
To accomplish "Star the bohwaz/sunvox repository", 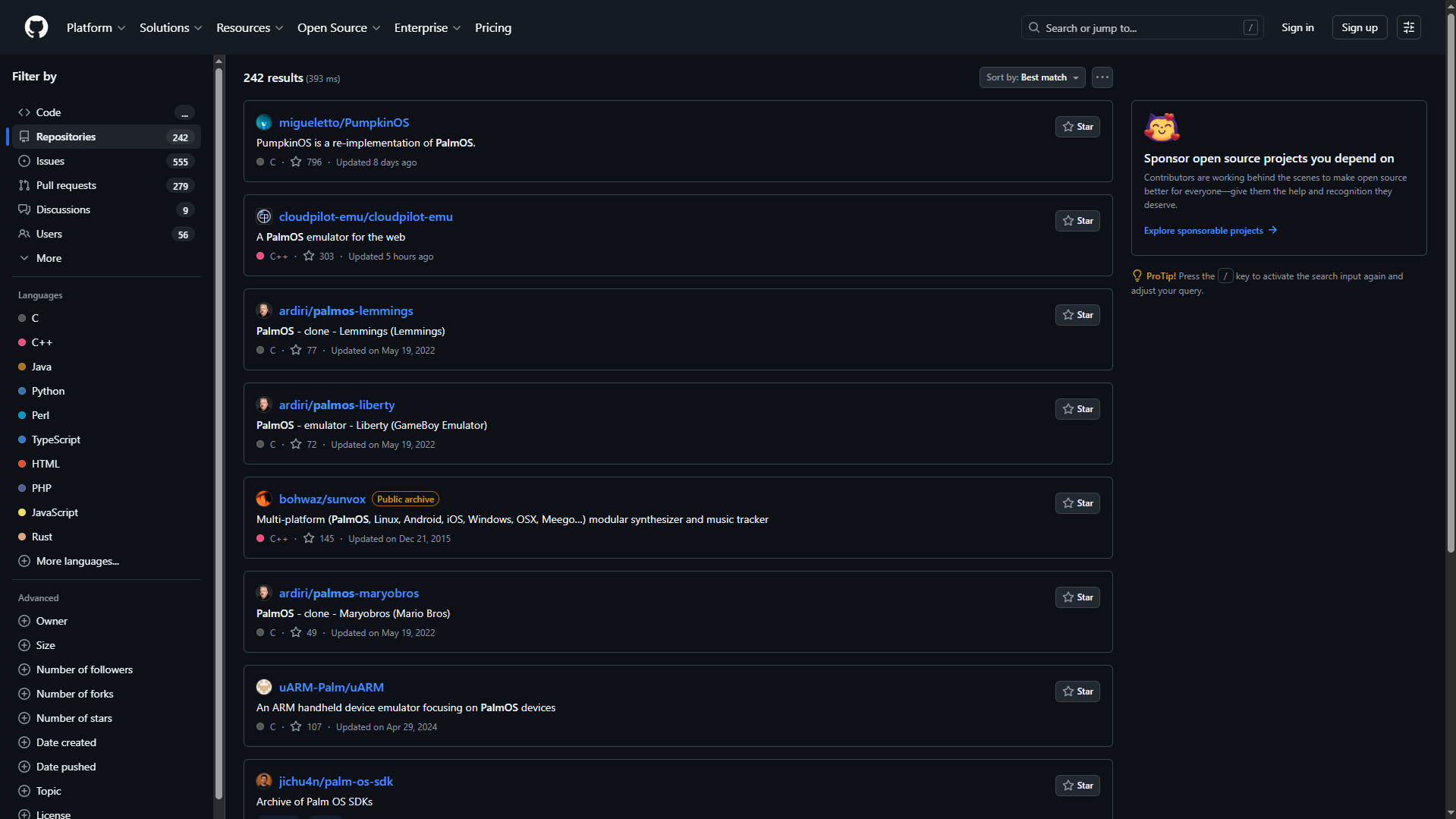I will coord(1077,503).
